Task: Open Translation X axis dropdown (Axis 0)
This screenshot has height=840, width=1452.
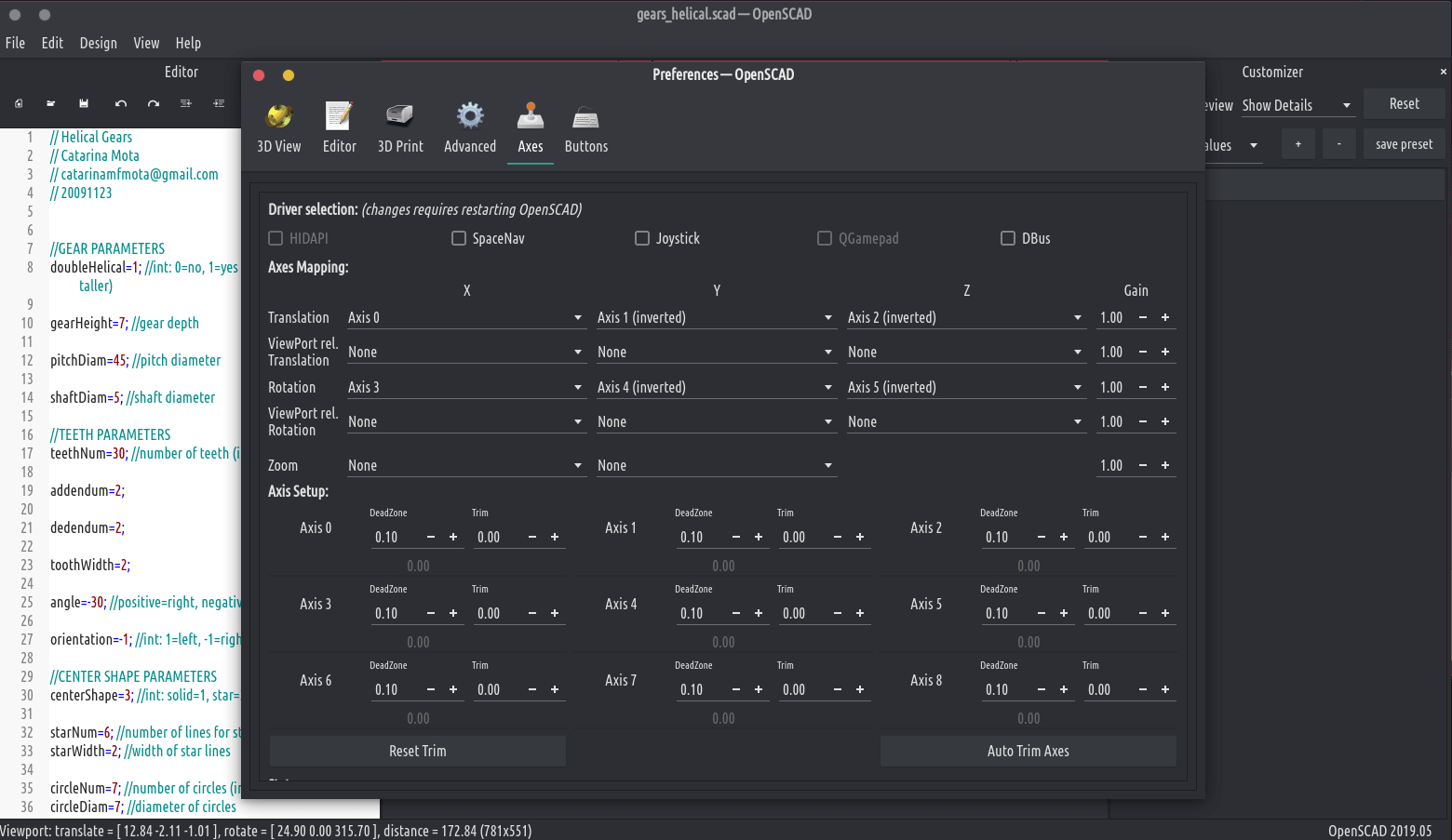Action: [x=466, y=318]
